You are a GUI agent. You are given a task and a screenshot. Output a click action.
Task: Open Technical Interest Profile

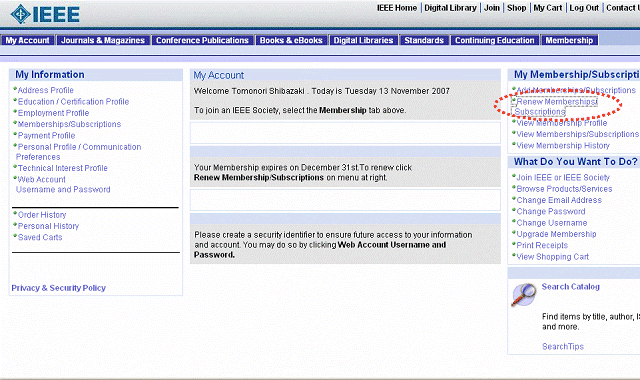[x=63, y=168]
